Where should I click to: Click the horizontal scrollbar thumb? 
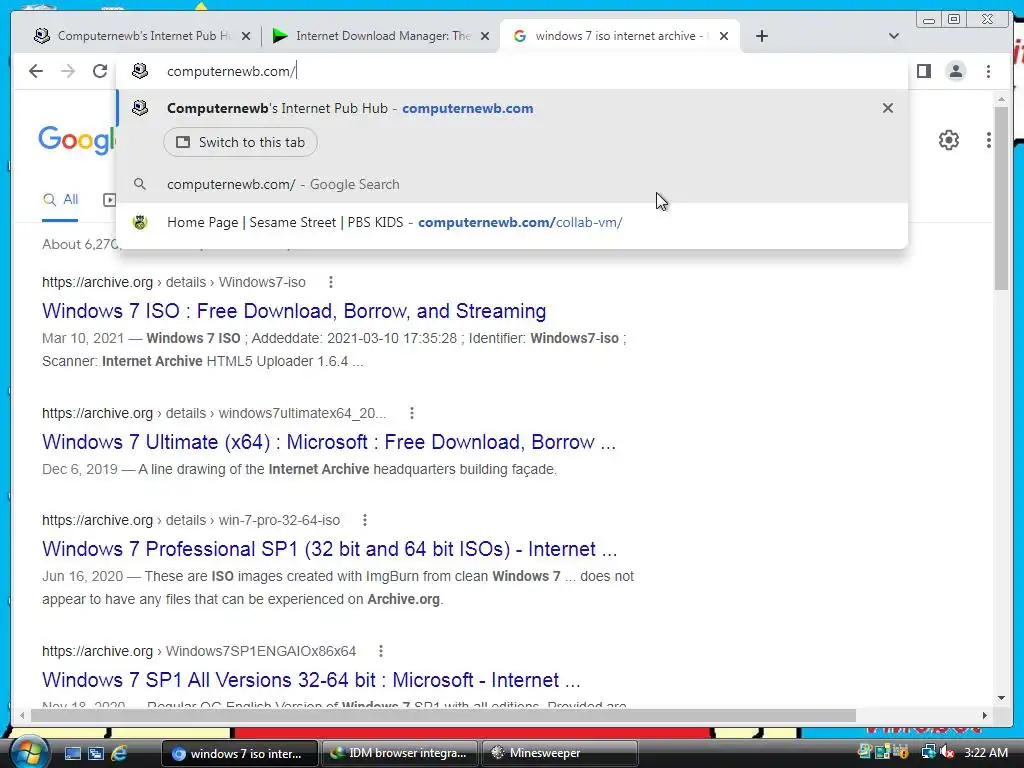click(443, 716)
